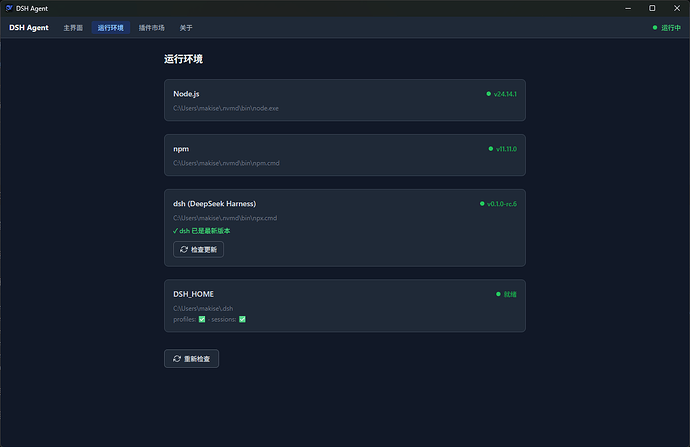This screenshot has width=690, height=447.
Task: Switch to the 插件市场 tab
Action: click(151, 28)
